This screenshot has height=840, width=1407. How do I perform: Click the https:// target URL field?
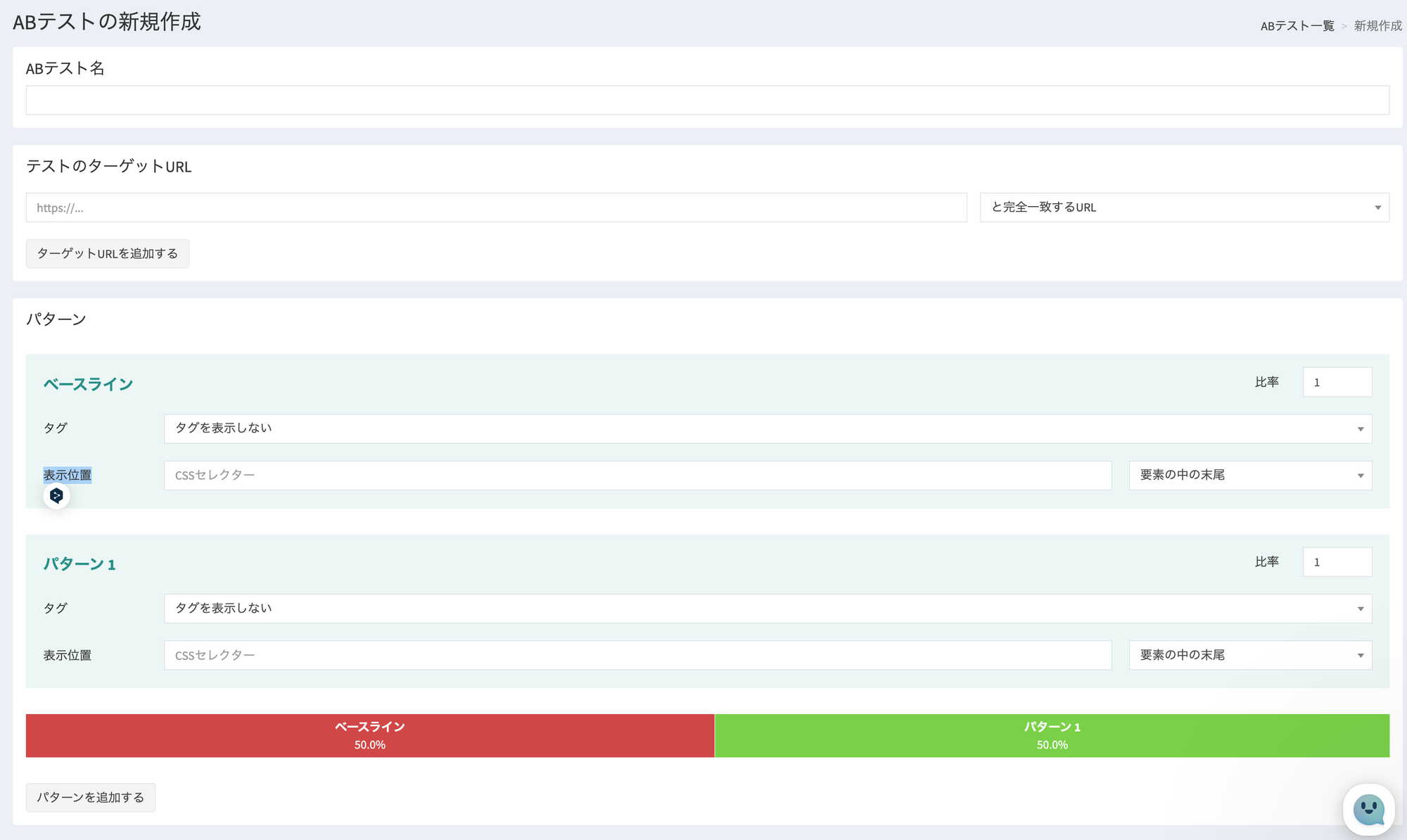click(x=496, y=208)
